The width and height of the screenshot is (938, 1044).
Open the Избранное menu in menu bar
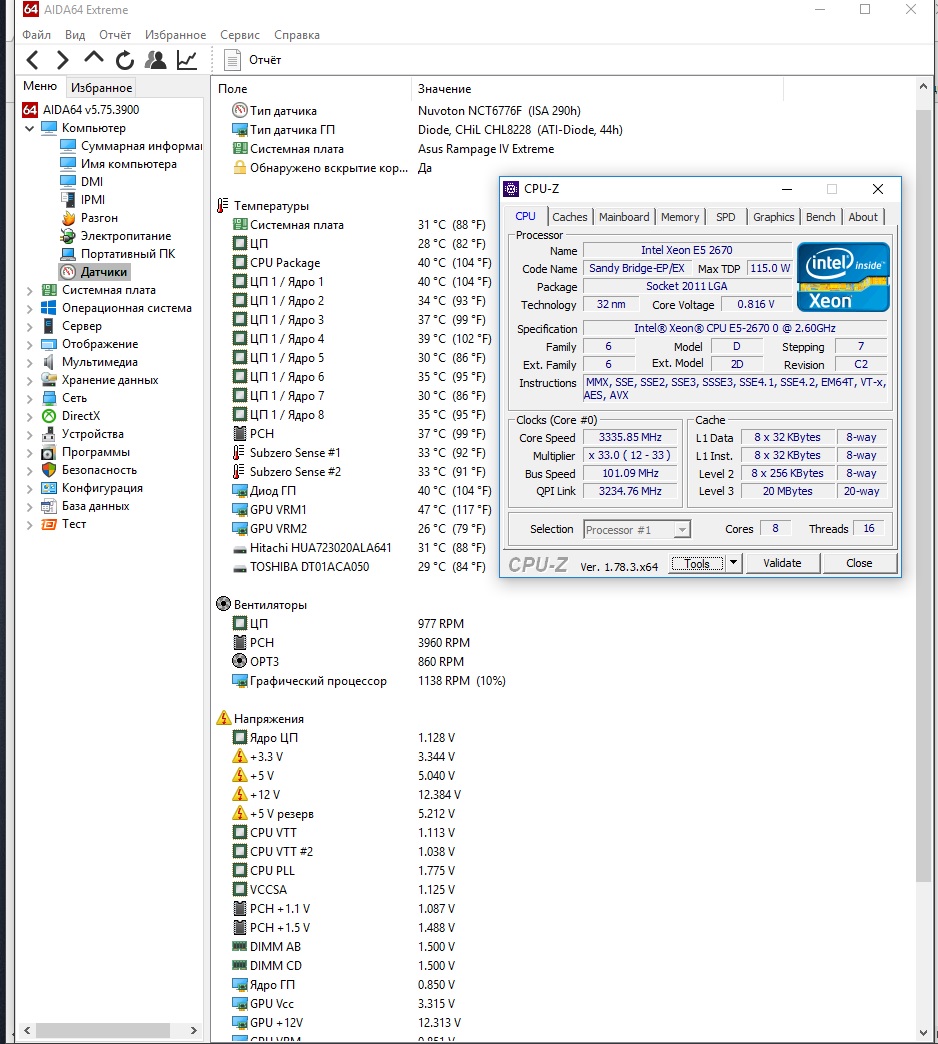(175, 35)
